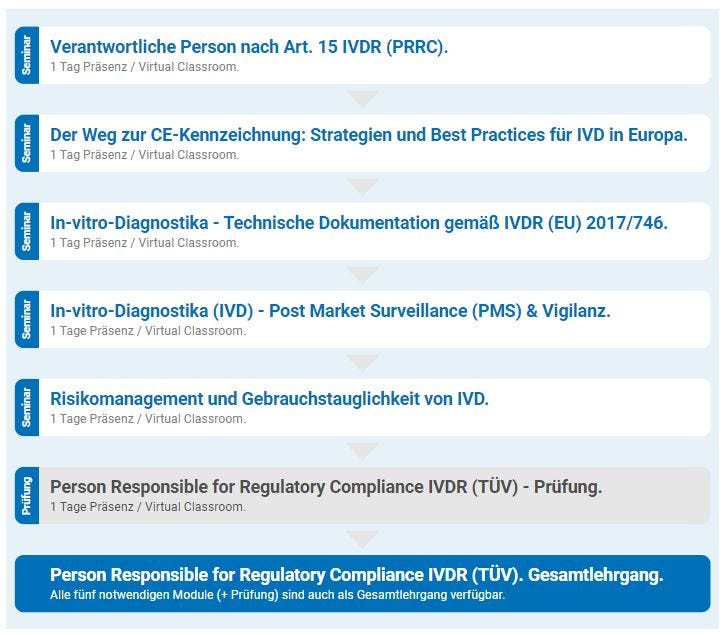This screenshot has width=724, height=635.
Task: Click the Prüfung tag beside the exam entry
Action: tap(27, 495)
